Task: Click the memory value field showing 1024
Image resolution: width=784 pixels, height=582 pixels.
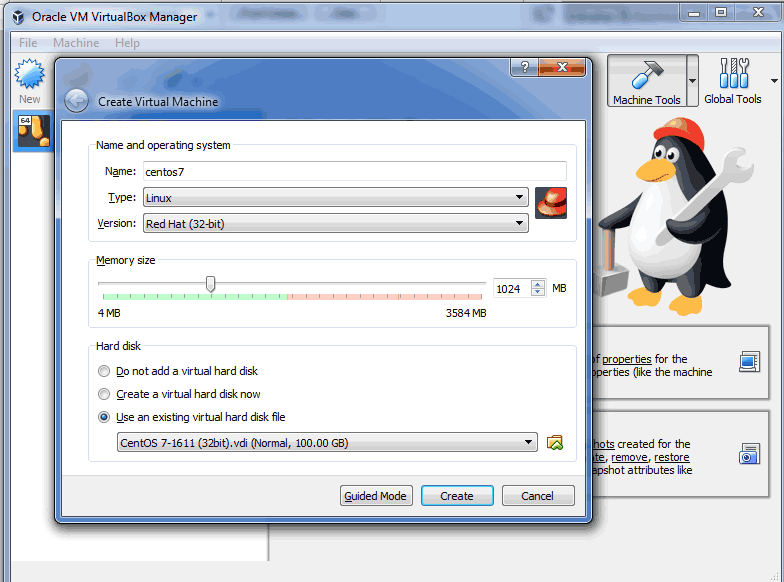Action: pos(512,288)
